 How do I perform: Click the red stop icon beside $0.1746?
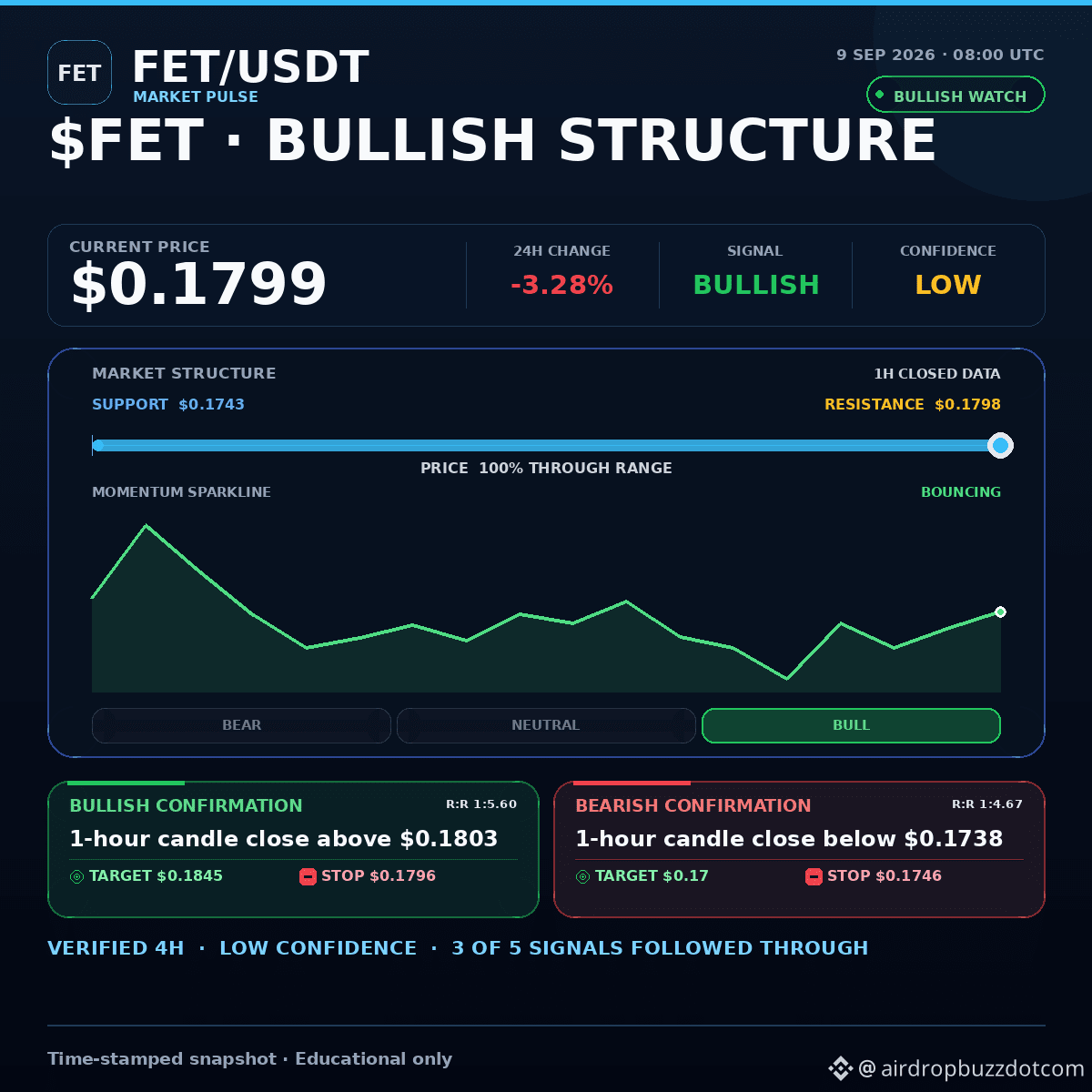[x=814, y=876]
